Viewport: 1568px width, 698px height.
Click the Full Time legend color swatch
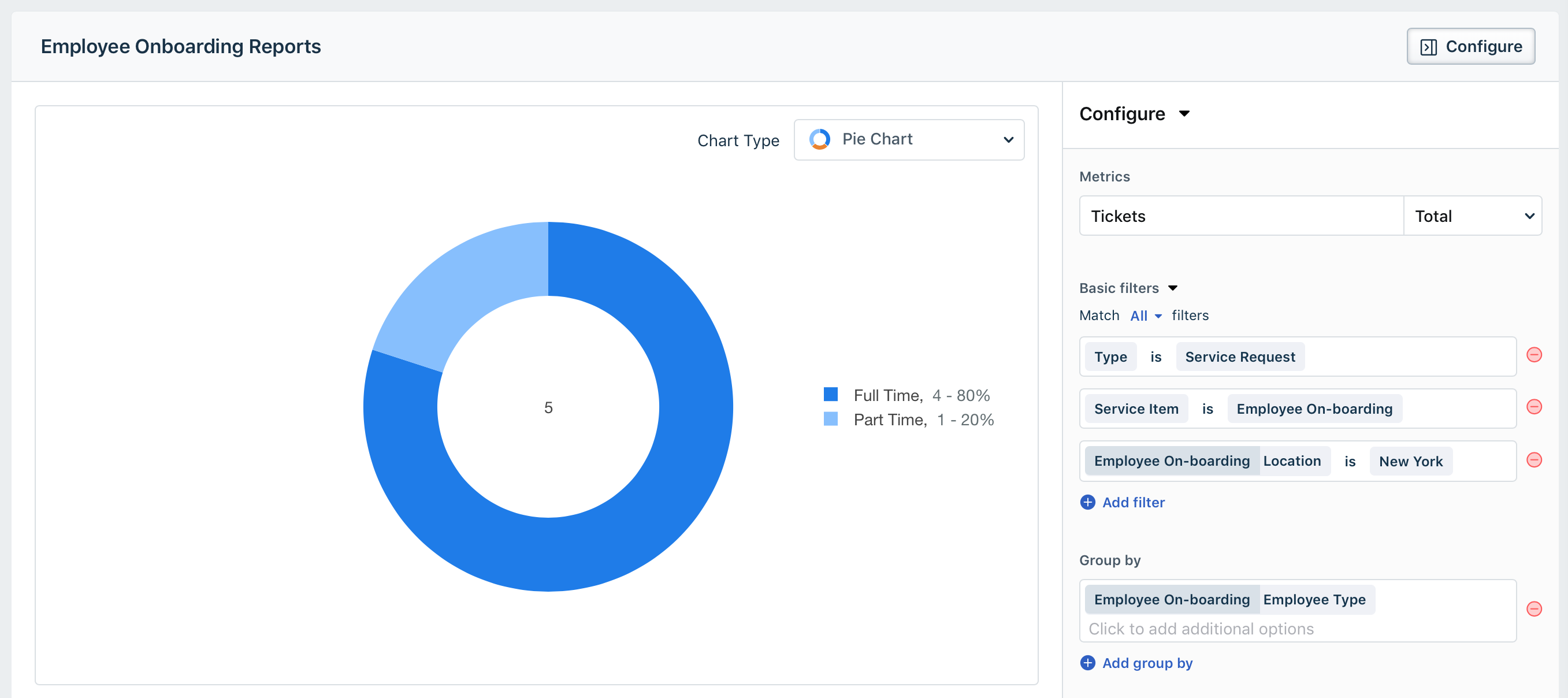coord(830,394)
